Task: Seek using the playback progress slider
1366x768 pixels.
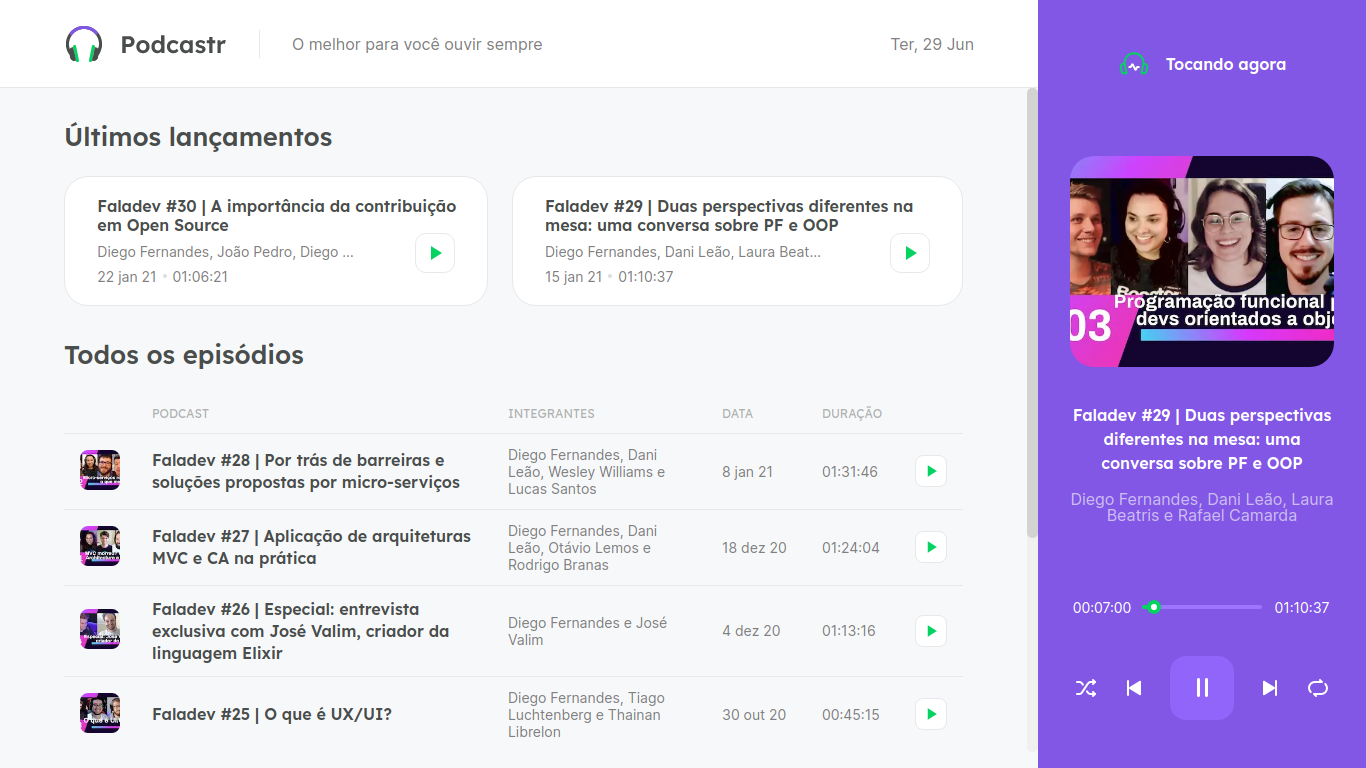Action: [1202, 607]
